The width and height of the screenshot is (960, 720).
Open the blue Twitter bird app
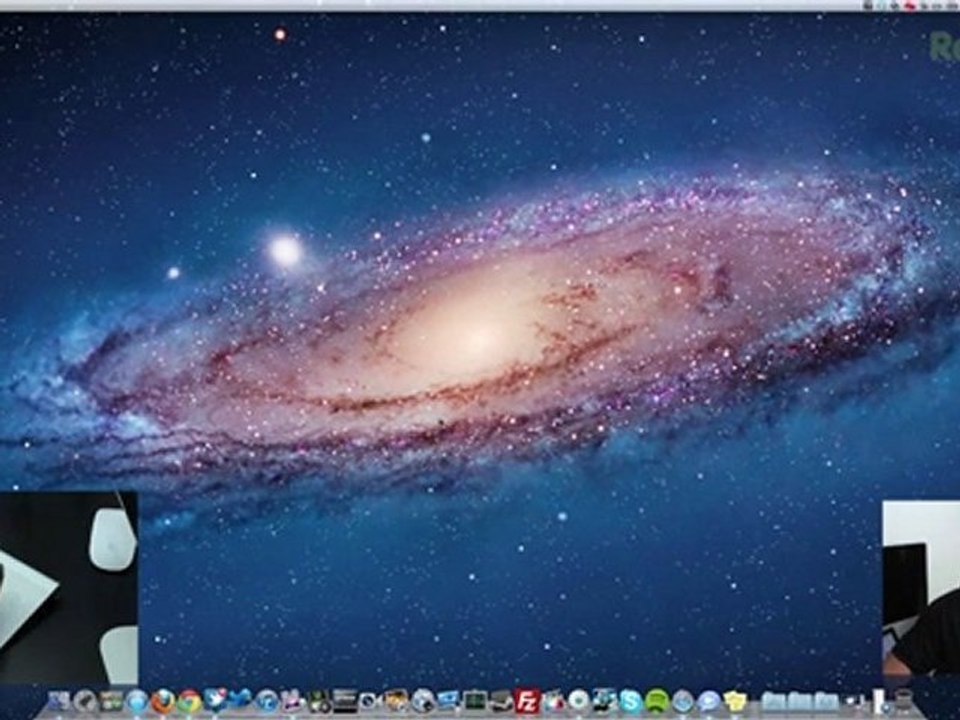coord(241,699)
